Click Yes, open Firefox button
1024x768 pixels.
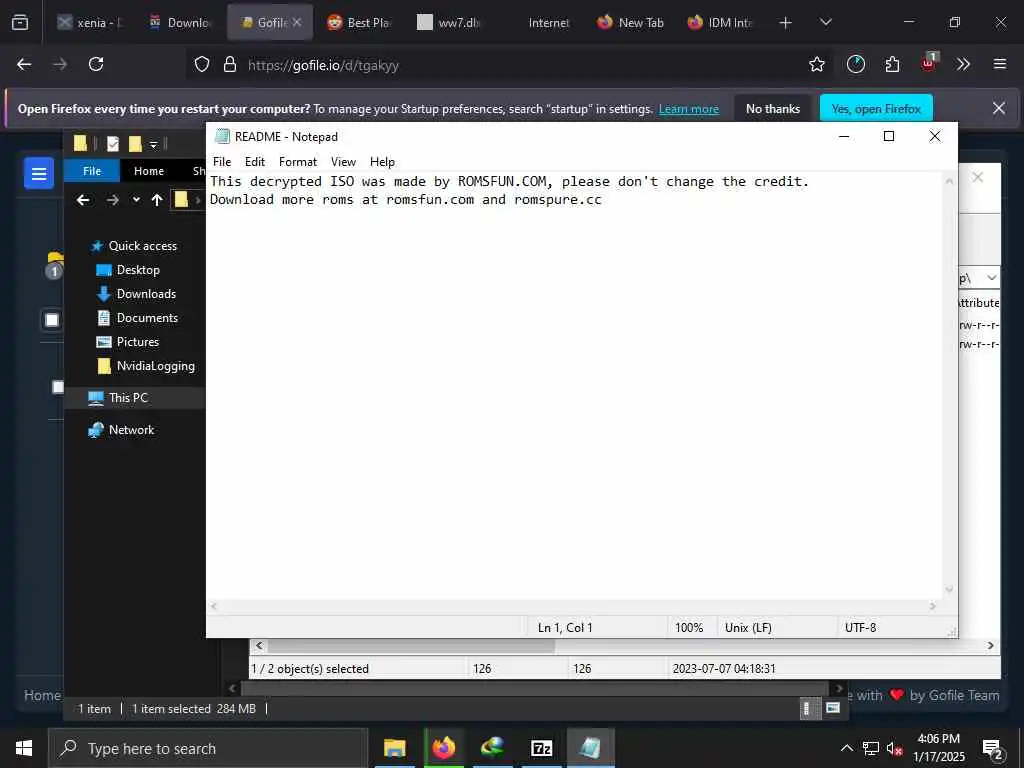pyautogui.click(x=876, y=109)
